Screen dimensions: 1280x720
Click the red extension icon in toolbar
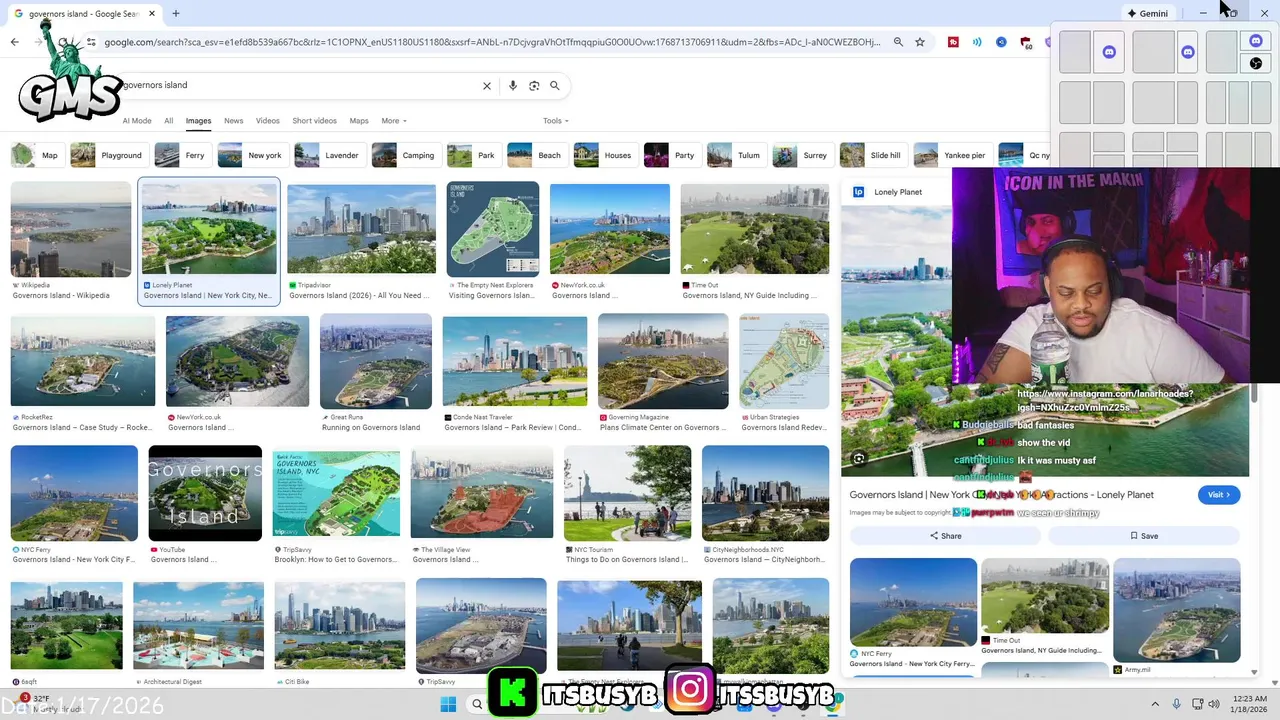coord(953,42)
